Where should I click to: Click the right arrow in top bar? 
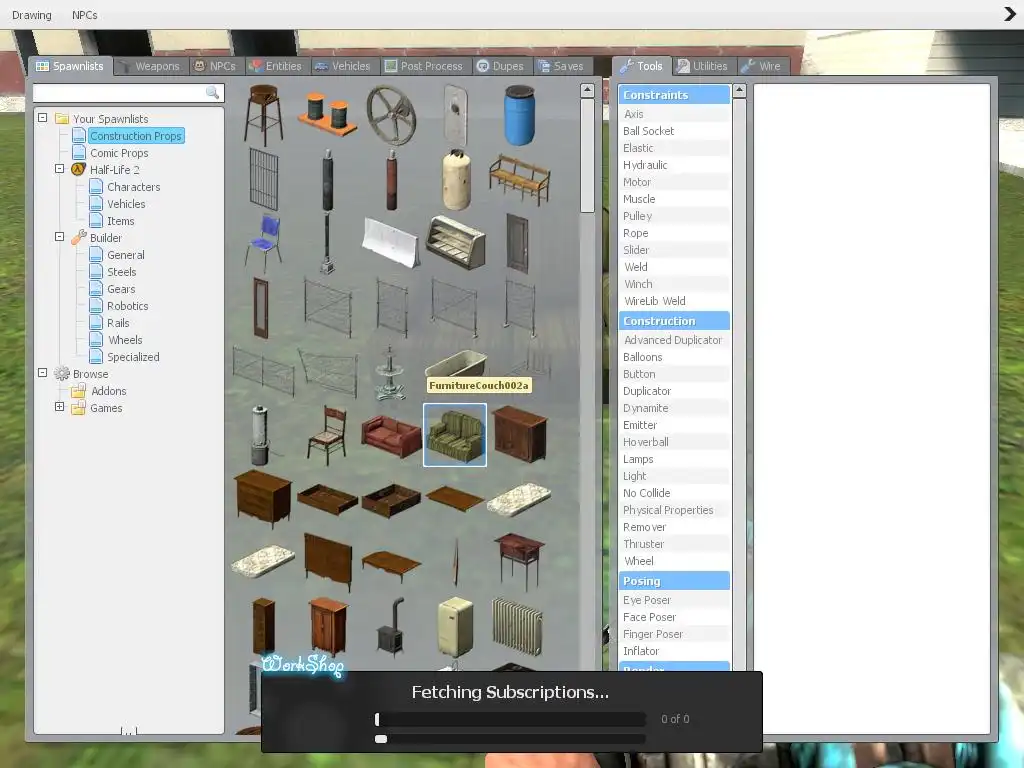pos(1010,14)
